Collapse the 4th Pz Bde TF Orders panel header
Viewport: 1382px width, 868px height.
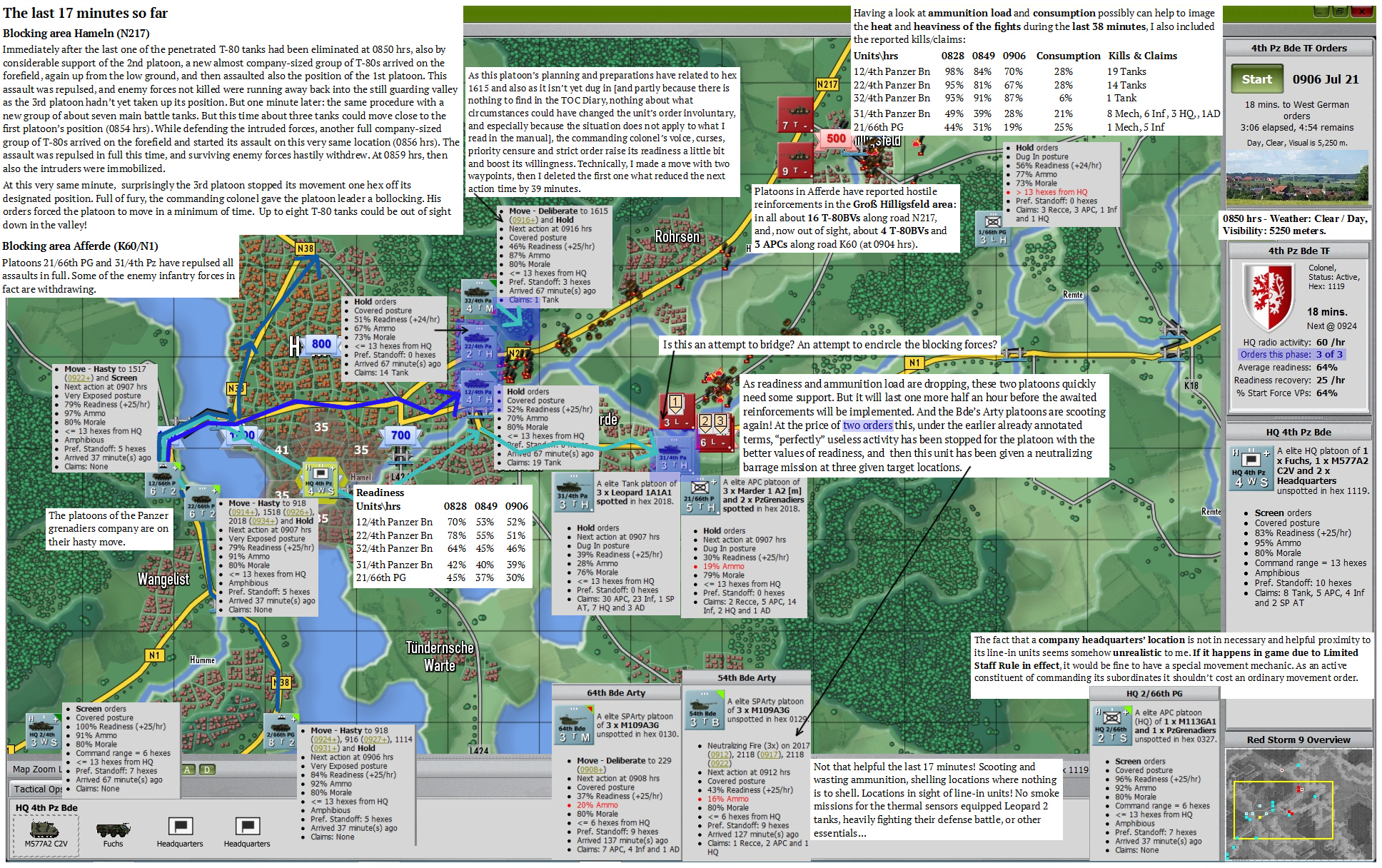1298,48
